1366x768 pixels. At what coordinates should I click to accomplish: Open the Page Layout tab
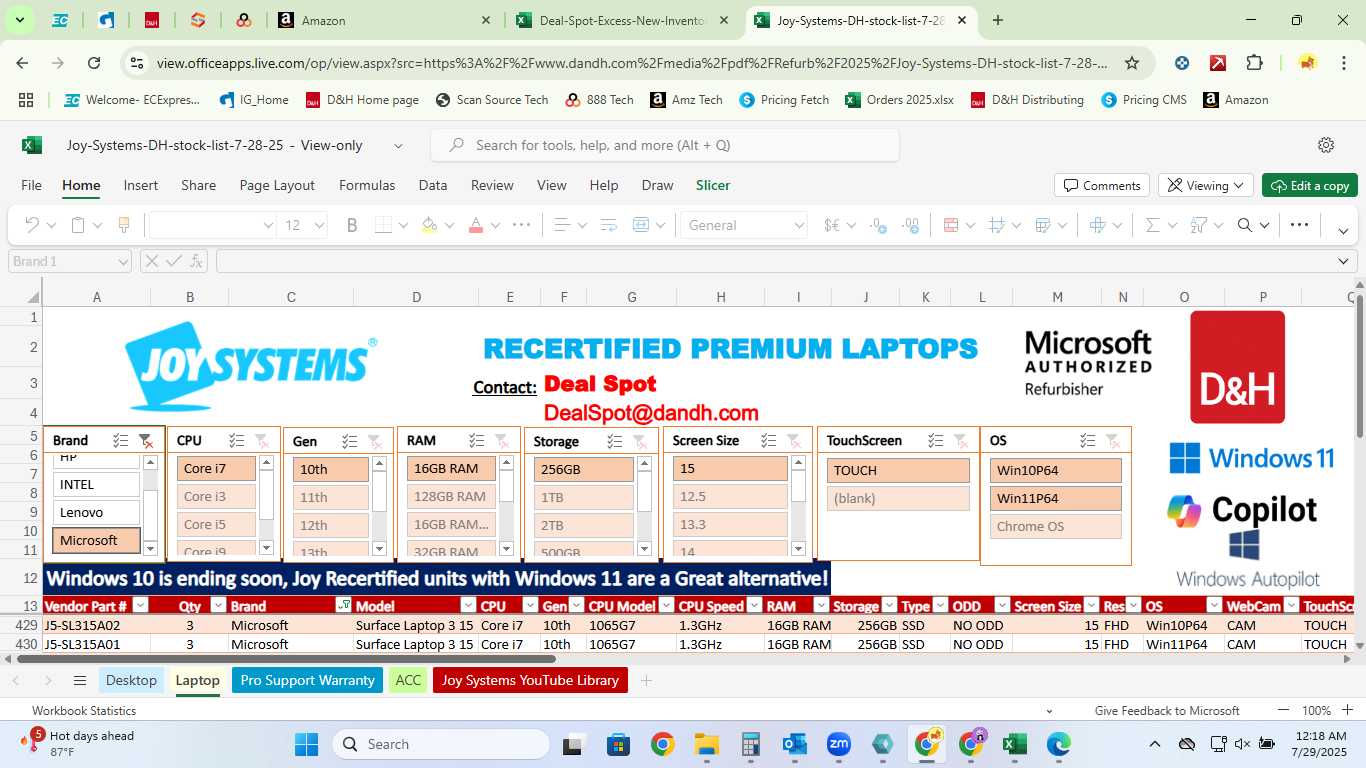(x=277, y=185)
